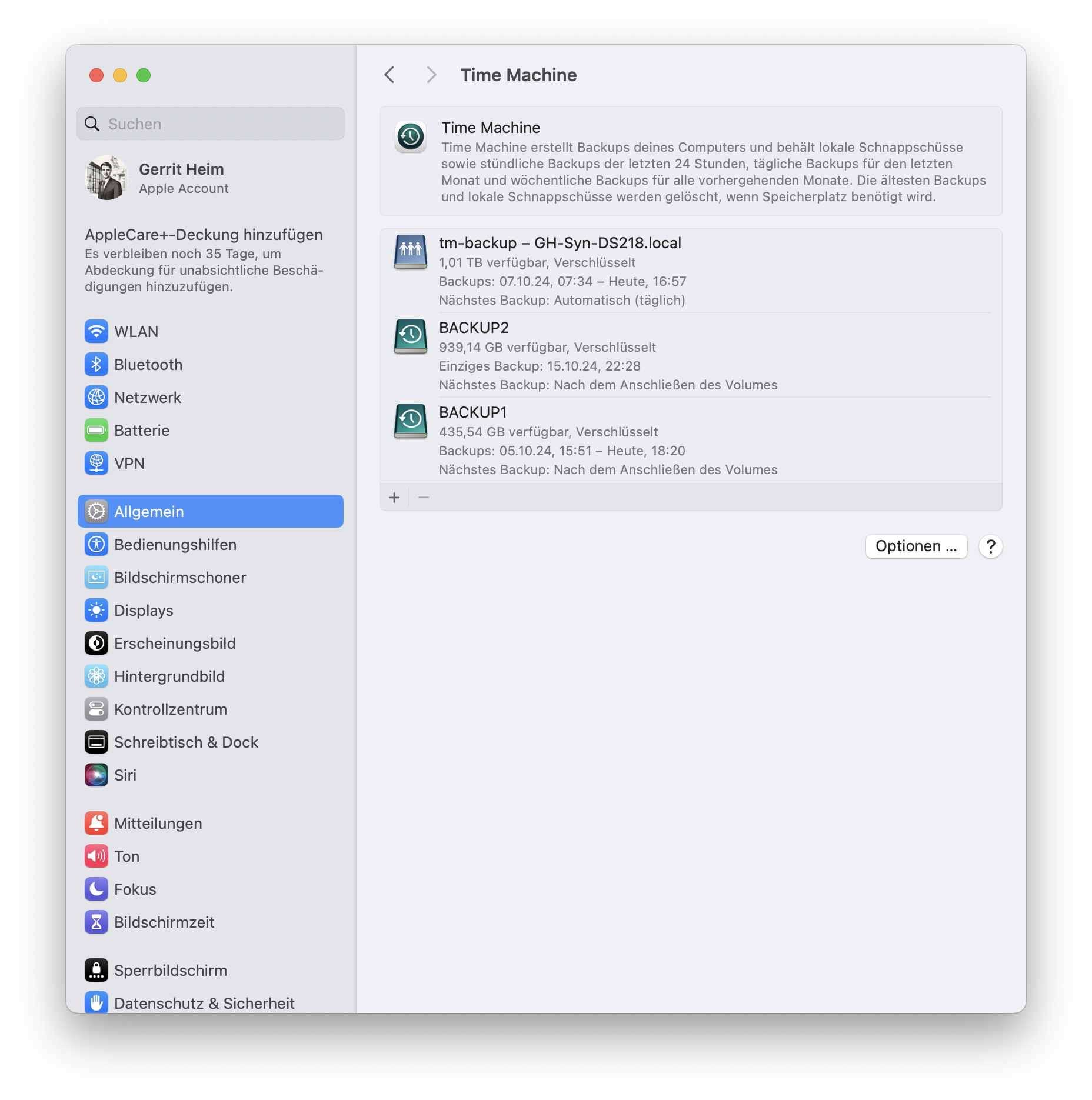
Task: Open Kontrollzentrum sidebar label
Action: (171, 709)
